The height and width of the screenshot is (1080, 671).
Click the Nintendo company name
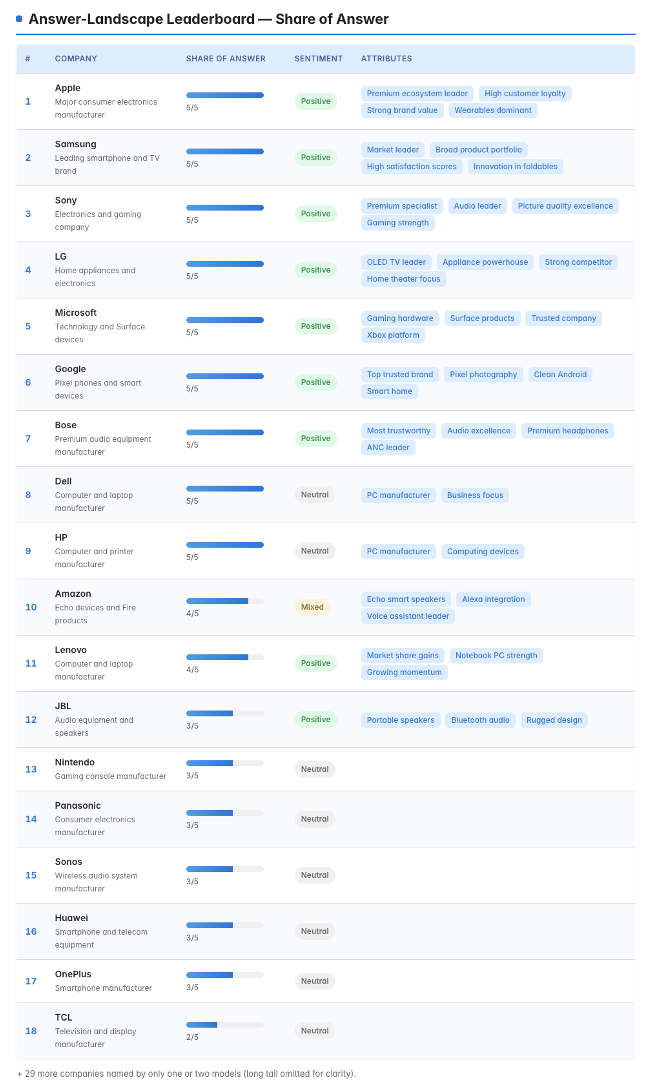point(74,762)
